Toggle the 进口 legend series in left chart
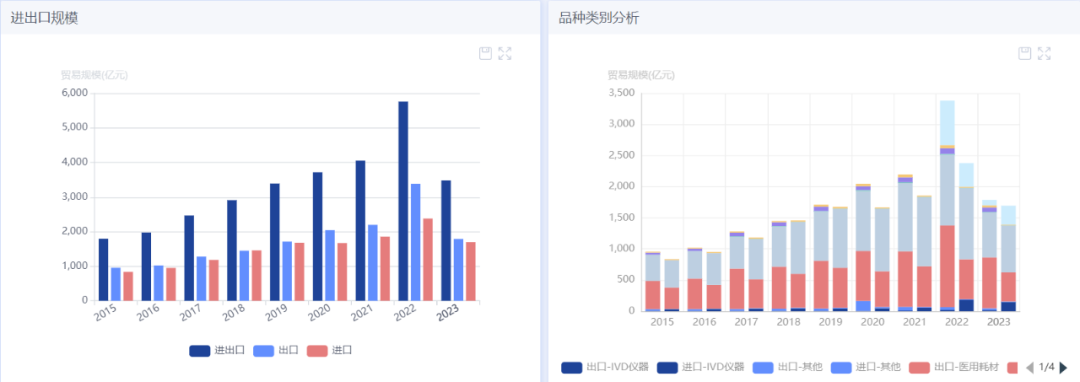Image resolution: width=1080 pixels, height=382 pixels. (x=329, y=351)
